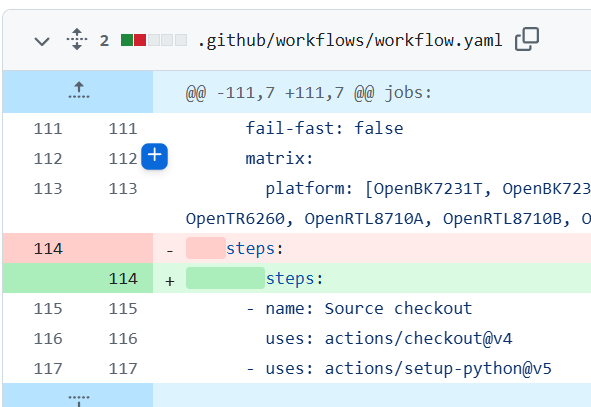Expand all lines icon in file header
591x407 pixels.
pyautogui.click(x=77, y=39)
